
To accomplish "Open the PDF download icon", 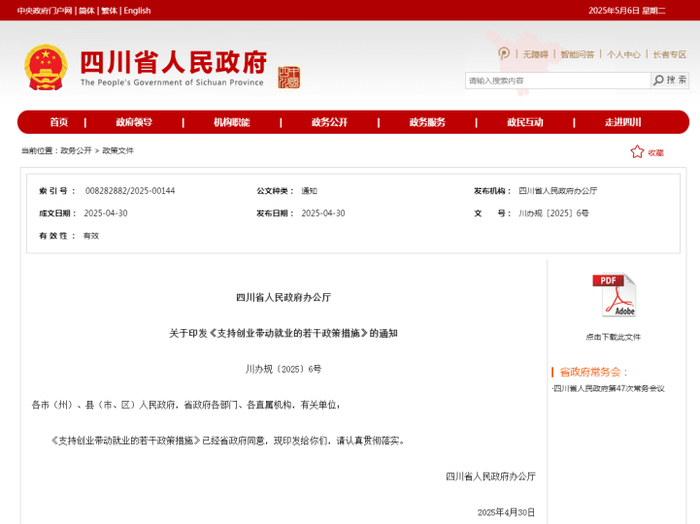I will [614, 295].
